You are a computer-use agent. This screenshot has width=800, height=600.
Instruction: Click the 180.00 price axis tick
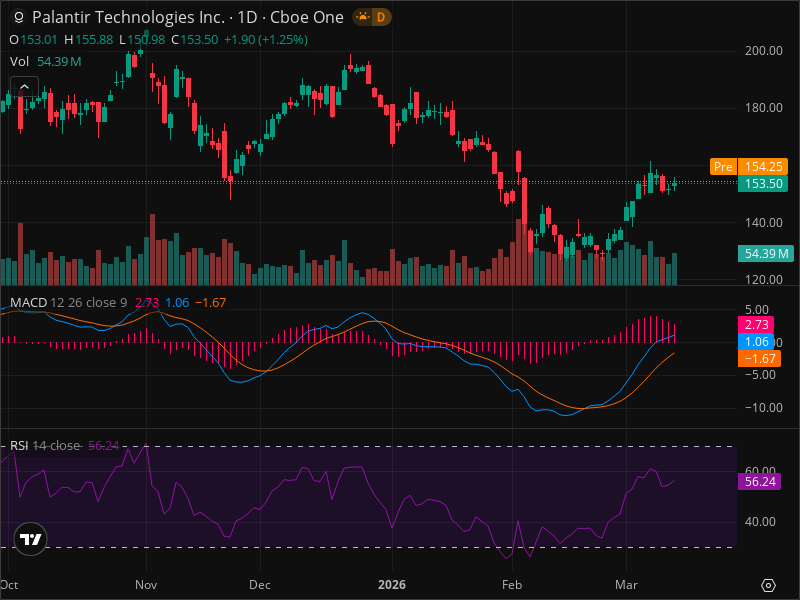[764, 108]
